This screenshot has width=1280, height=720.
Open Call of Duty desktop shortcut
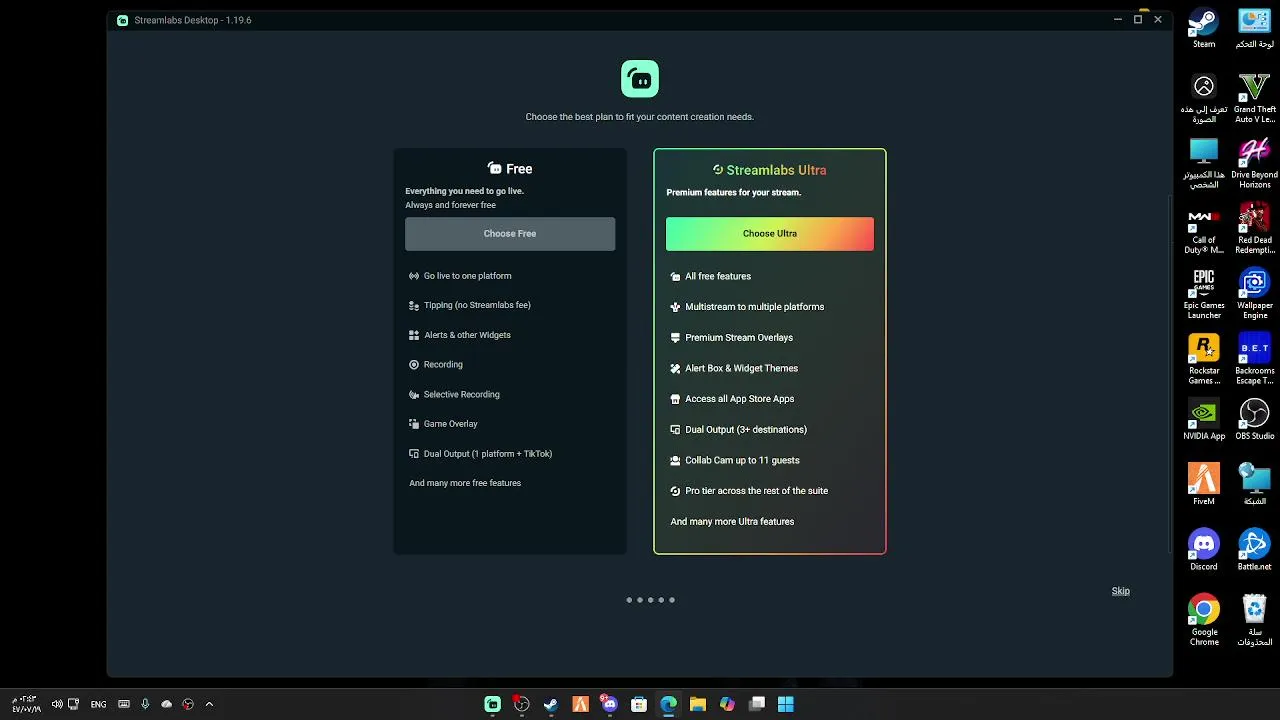[x=1204, y=229]
